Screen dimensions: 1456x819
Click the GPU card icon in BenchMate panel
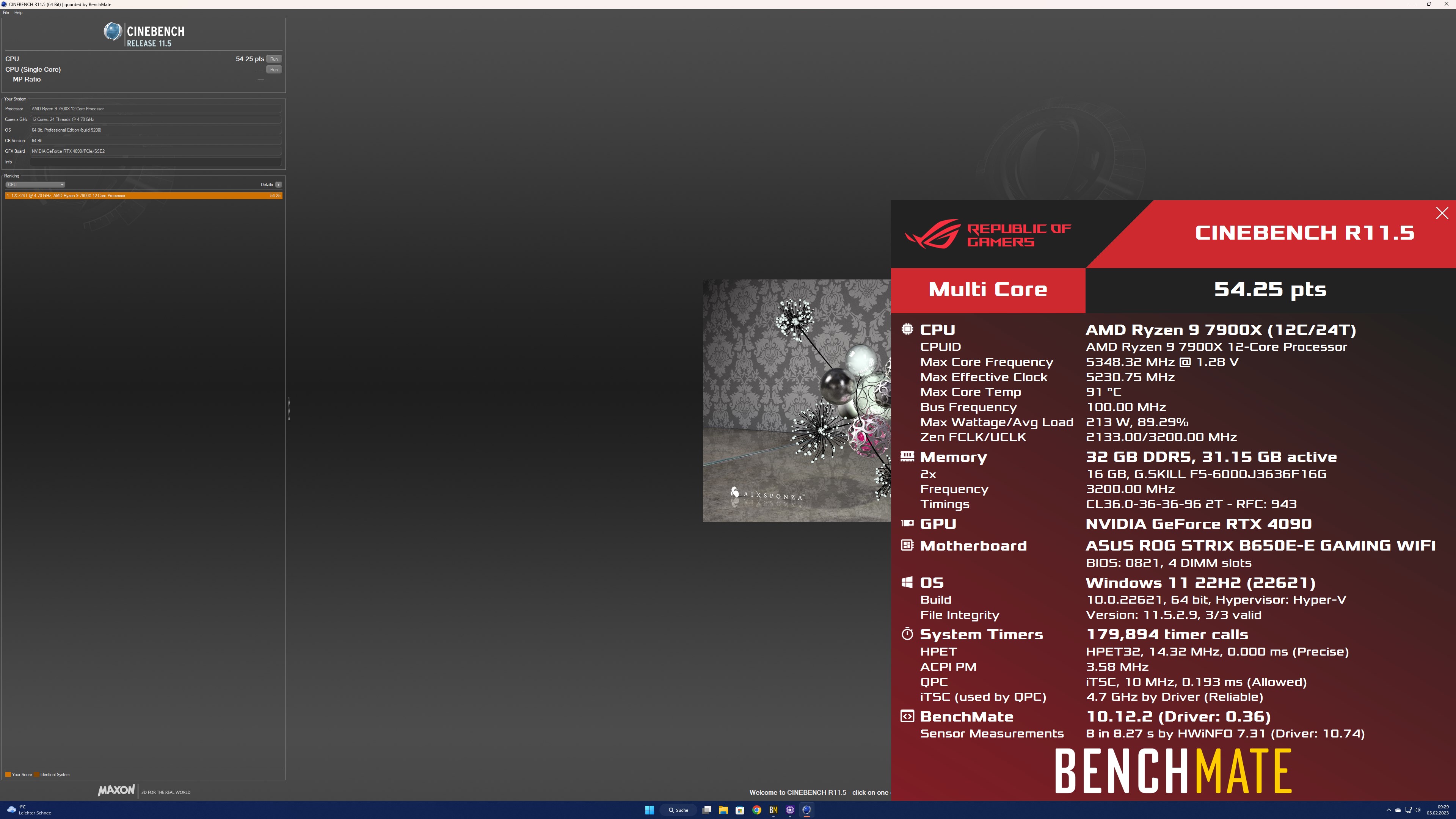click(907, 523)
